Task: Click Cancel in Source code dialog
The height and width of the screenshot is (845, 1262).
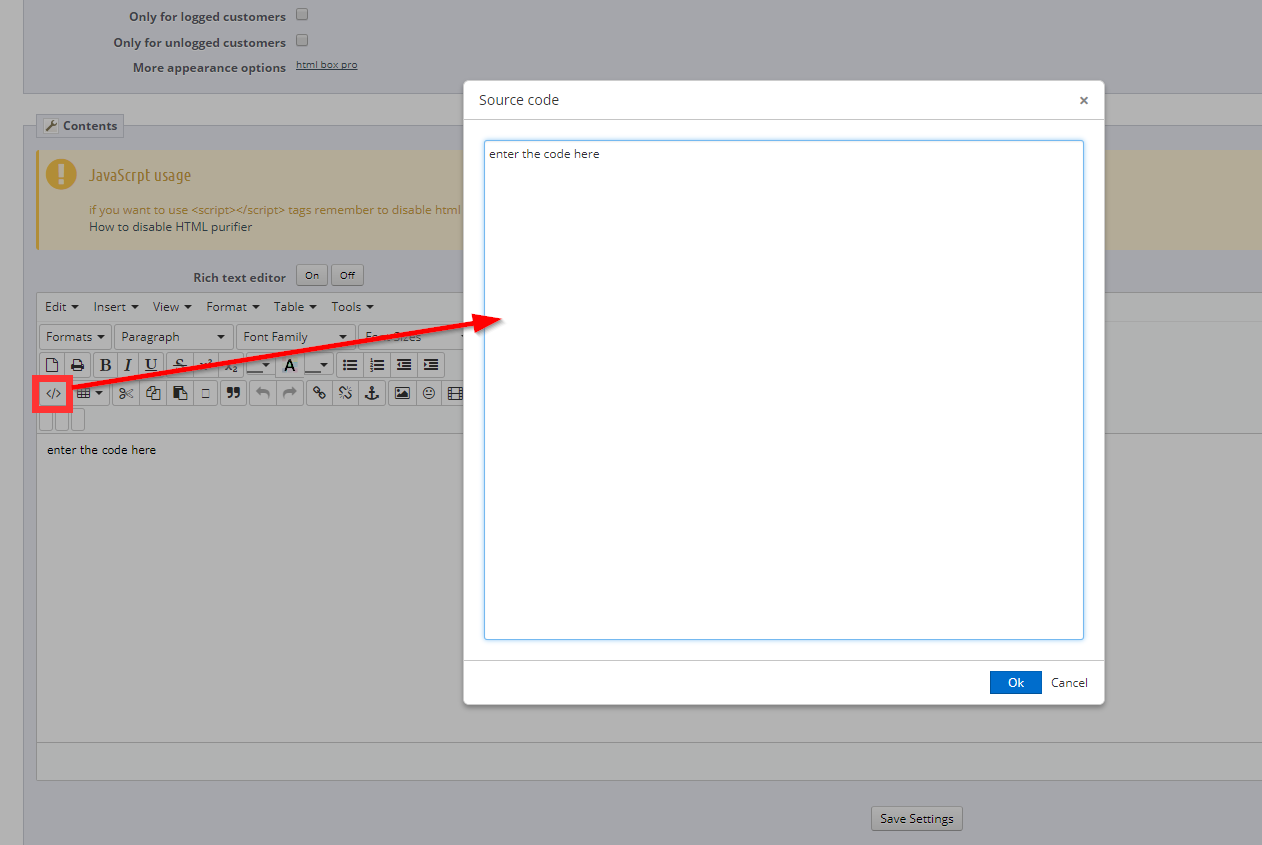Action: [x=1069, y=682]
